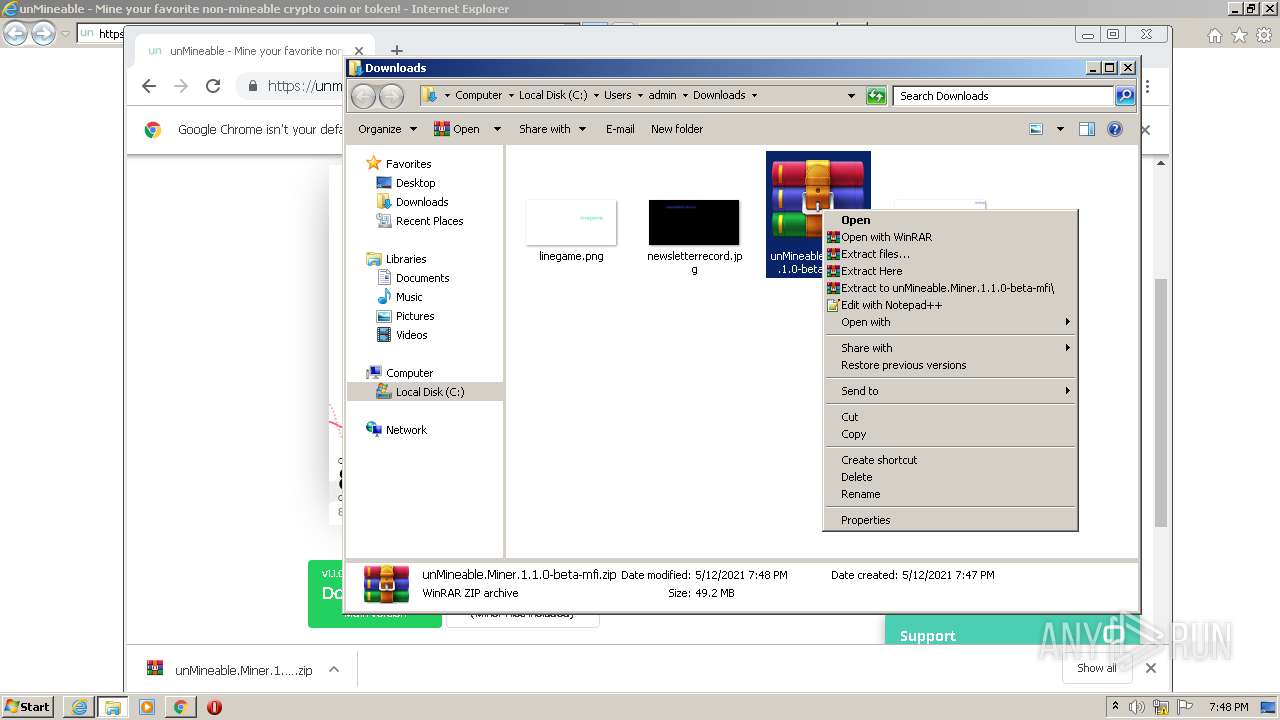Choose Edit with Notepad++
Viewport: 1280px width, 720px height.
pos(891,305)
